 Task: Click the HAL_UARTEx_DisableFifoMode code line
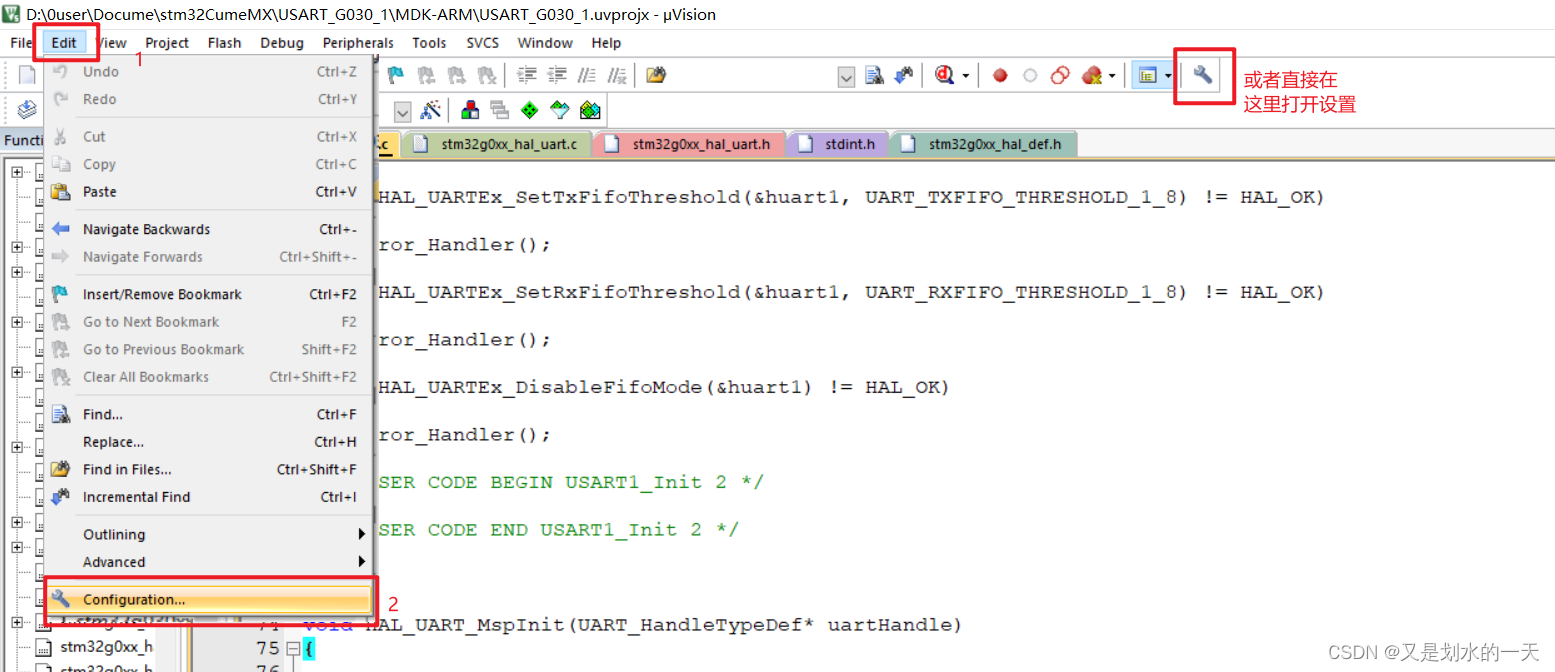pyautogui.click(x=662, y=387)
